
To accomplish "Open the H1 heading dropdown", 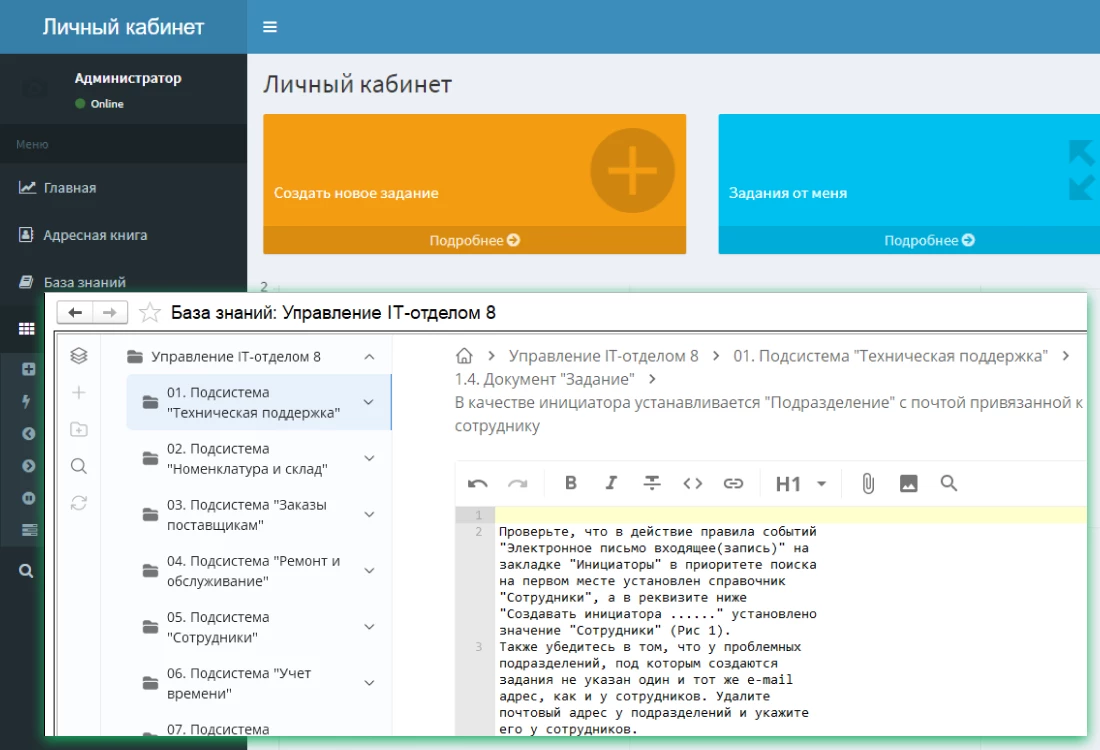I will pos(801,484).
